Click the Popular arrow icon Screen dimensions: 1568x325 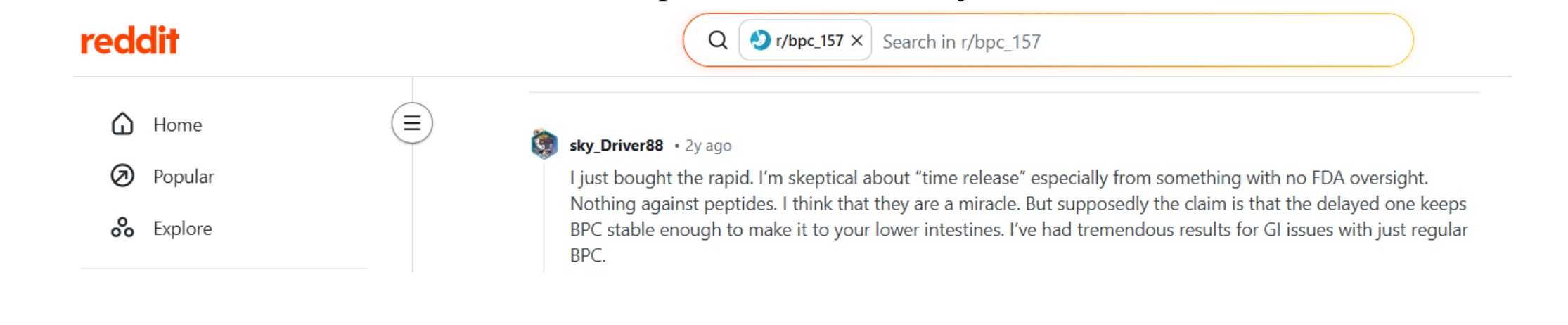122,176
